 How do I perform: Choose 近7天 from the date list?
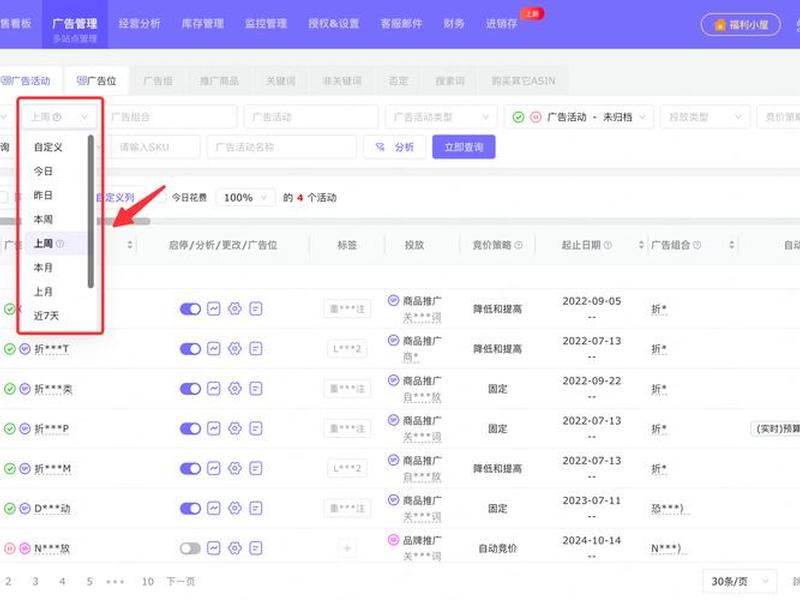pyautogui.click(x=55, y=316)
